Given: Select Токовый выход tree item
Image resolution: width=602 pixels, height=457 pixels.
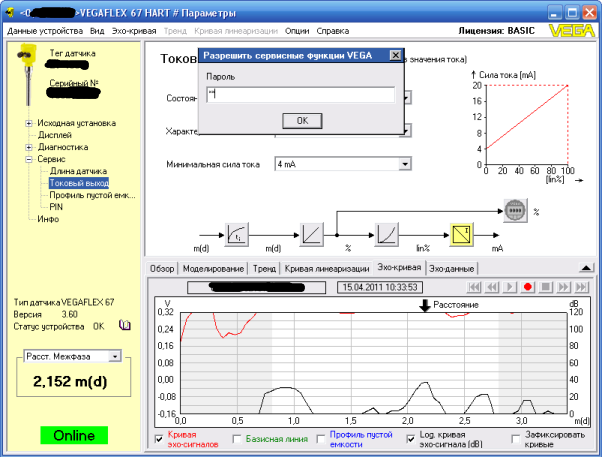Looking at the screenshot, I should pos(79,183).
